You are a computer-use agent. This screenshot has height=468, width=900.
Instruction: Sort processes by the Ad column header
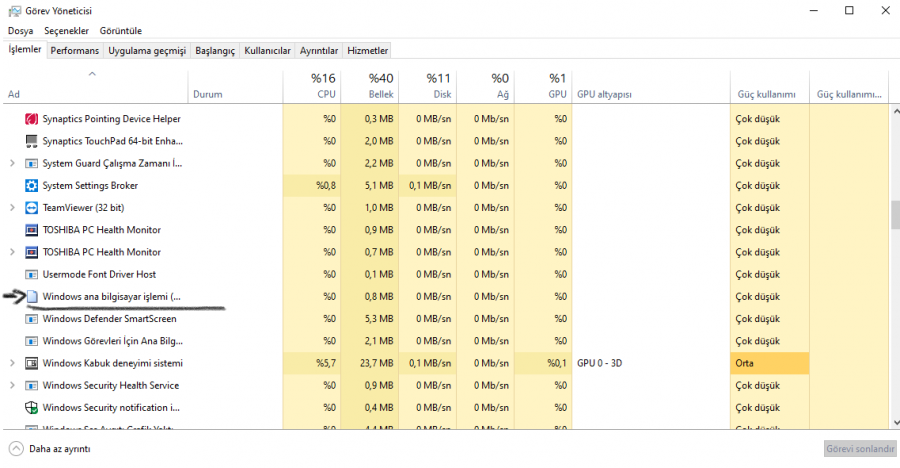click(x=96, y=87)
